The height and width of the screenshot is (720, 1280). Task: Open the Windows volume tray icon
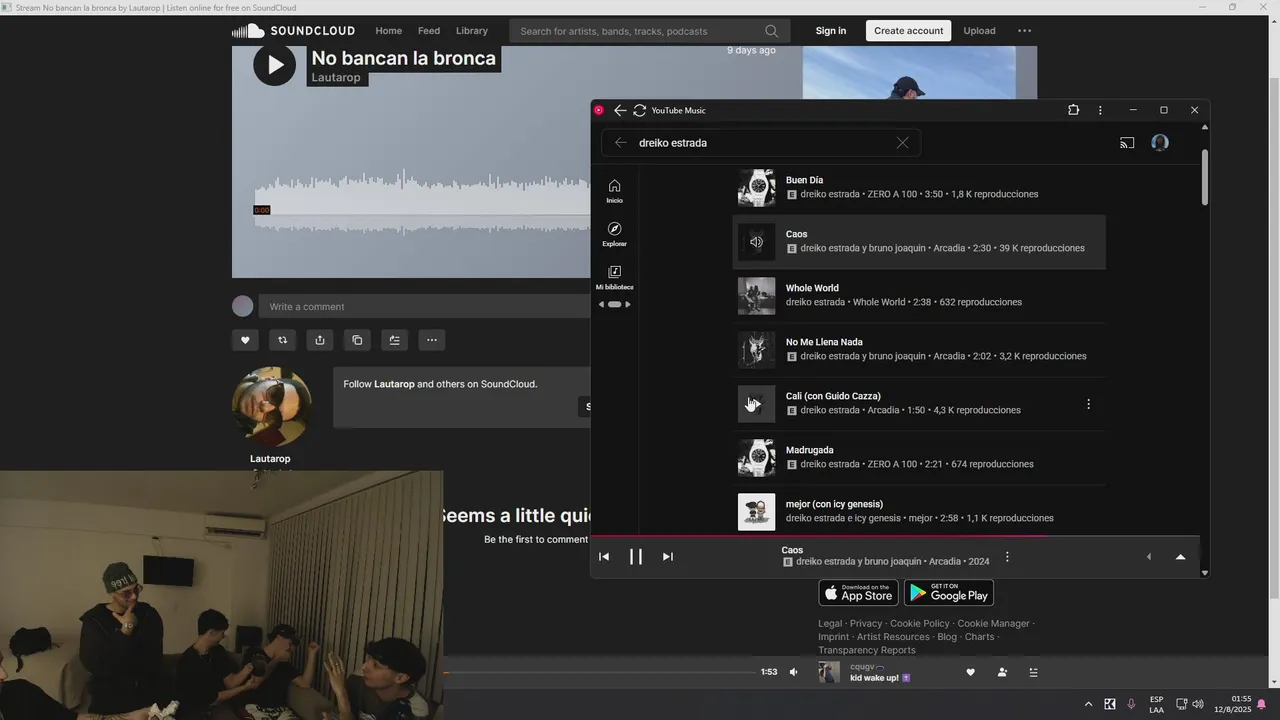pos(1198,705)
